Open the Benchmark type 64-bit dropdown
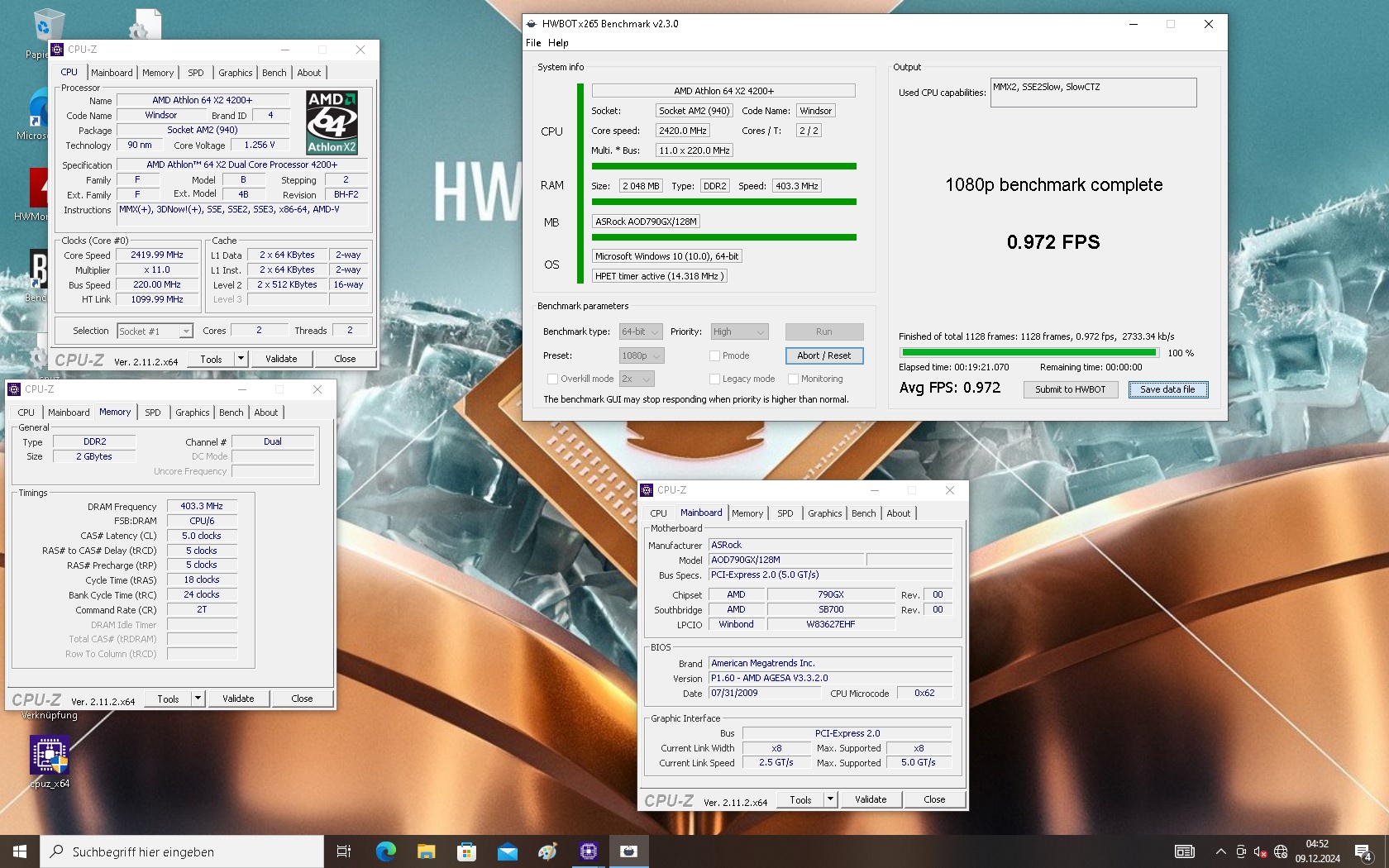This screenshot has height=868, width=1389. tap(641, 331)
